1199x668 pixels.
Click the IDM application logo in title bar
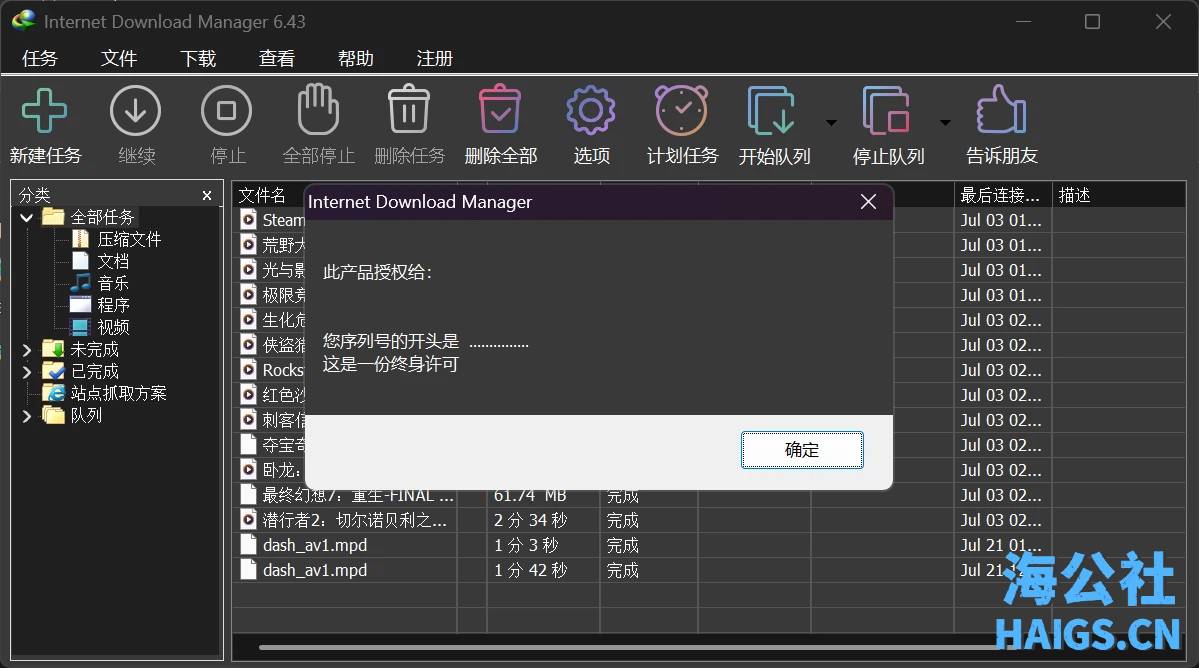pos(24,21)
